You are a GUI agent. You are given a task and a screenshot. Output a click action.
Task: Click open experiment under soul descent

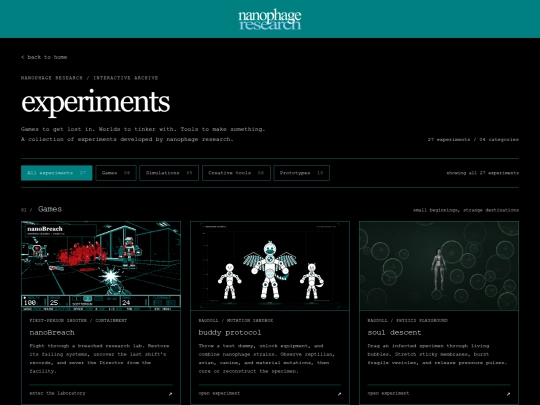coord(388,393)
